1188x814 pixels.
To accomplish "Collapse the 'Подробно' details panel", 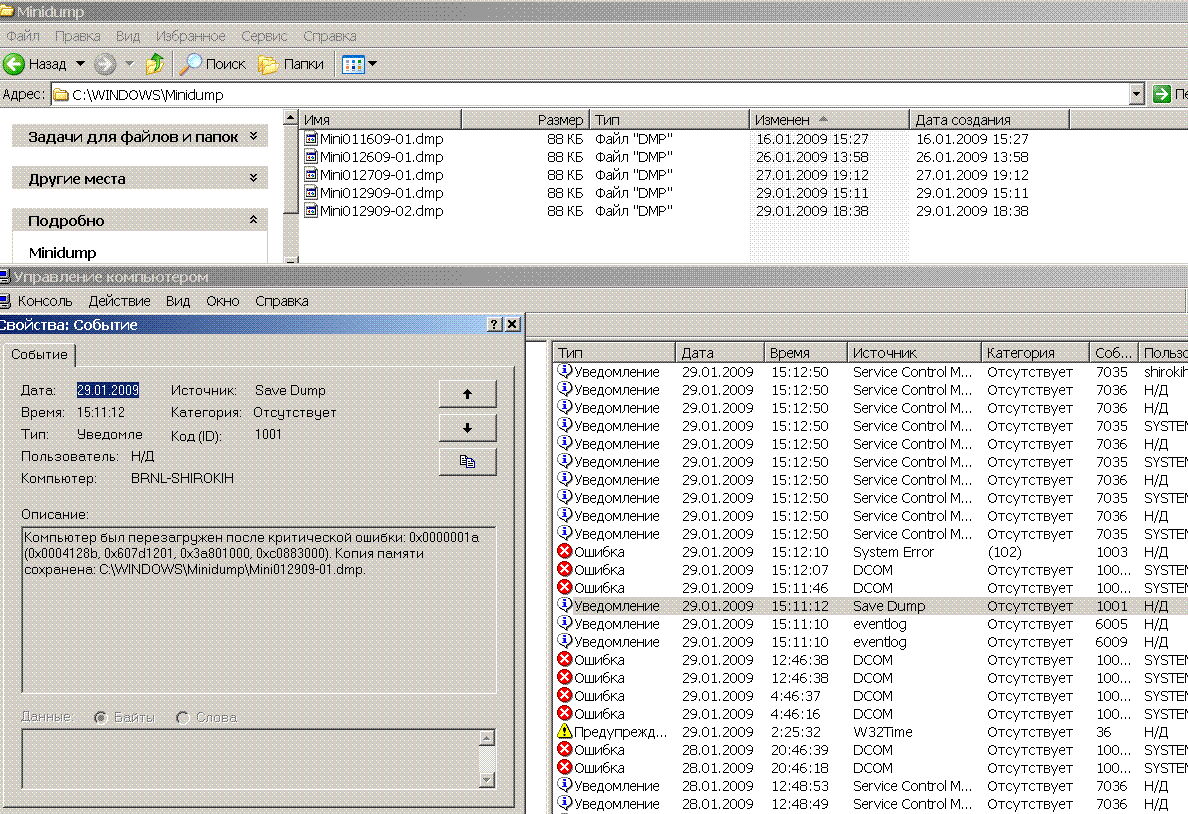I will click(x=253, y=220).
